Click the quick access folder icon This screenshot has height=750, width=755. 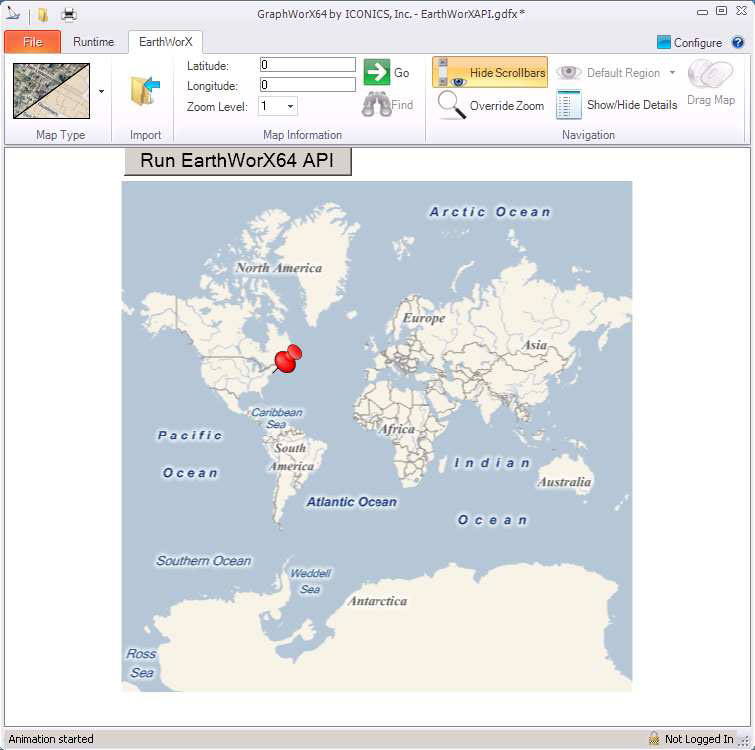tap(43, 14)
